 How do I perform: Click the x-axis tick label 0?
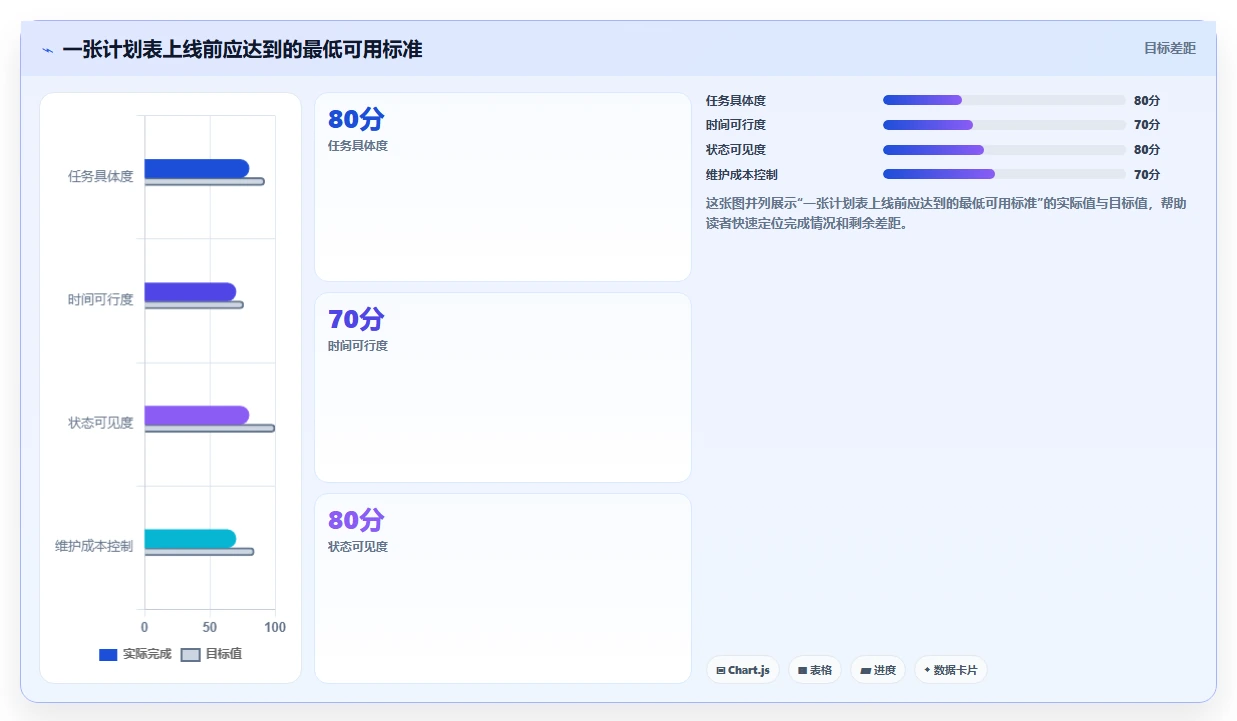[x=145, y=627]
